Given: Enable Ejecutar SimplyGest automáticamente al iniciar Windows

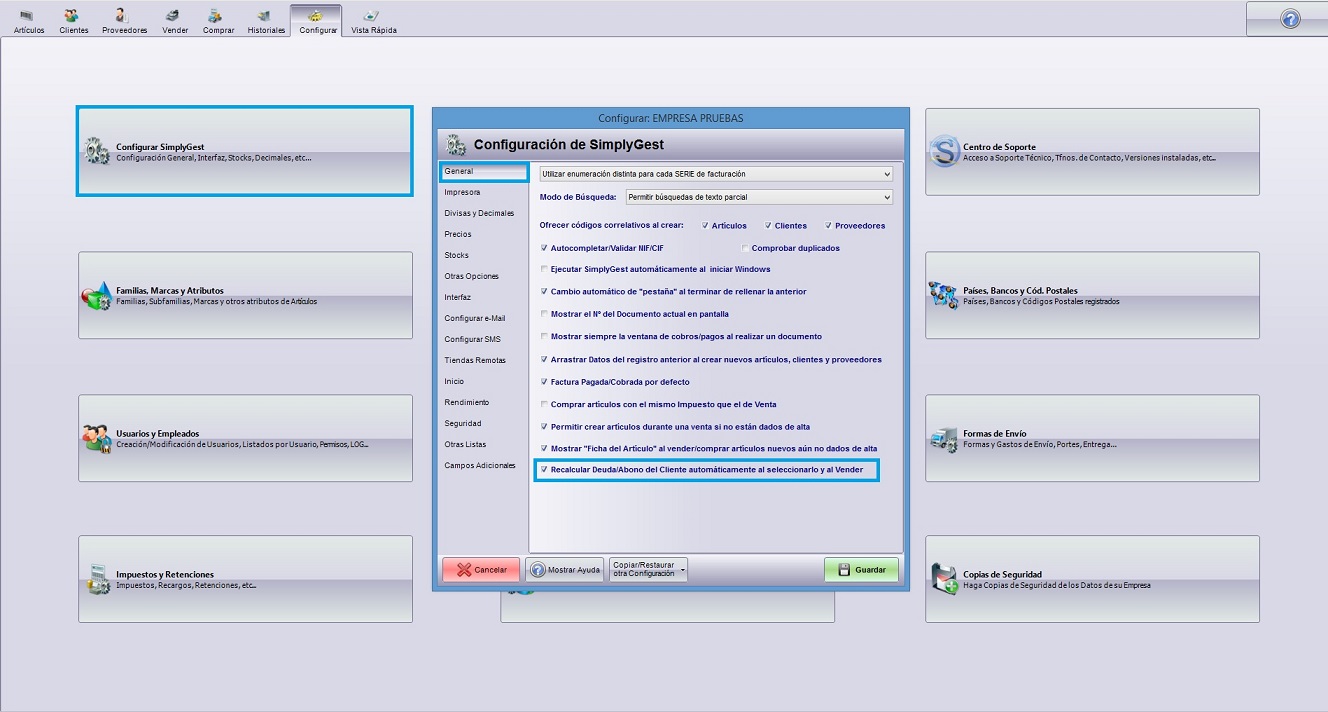Looking at the screenshot, I should 544,270.
